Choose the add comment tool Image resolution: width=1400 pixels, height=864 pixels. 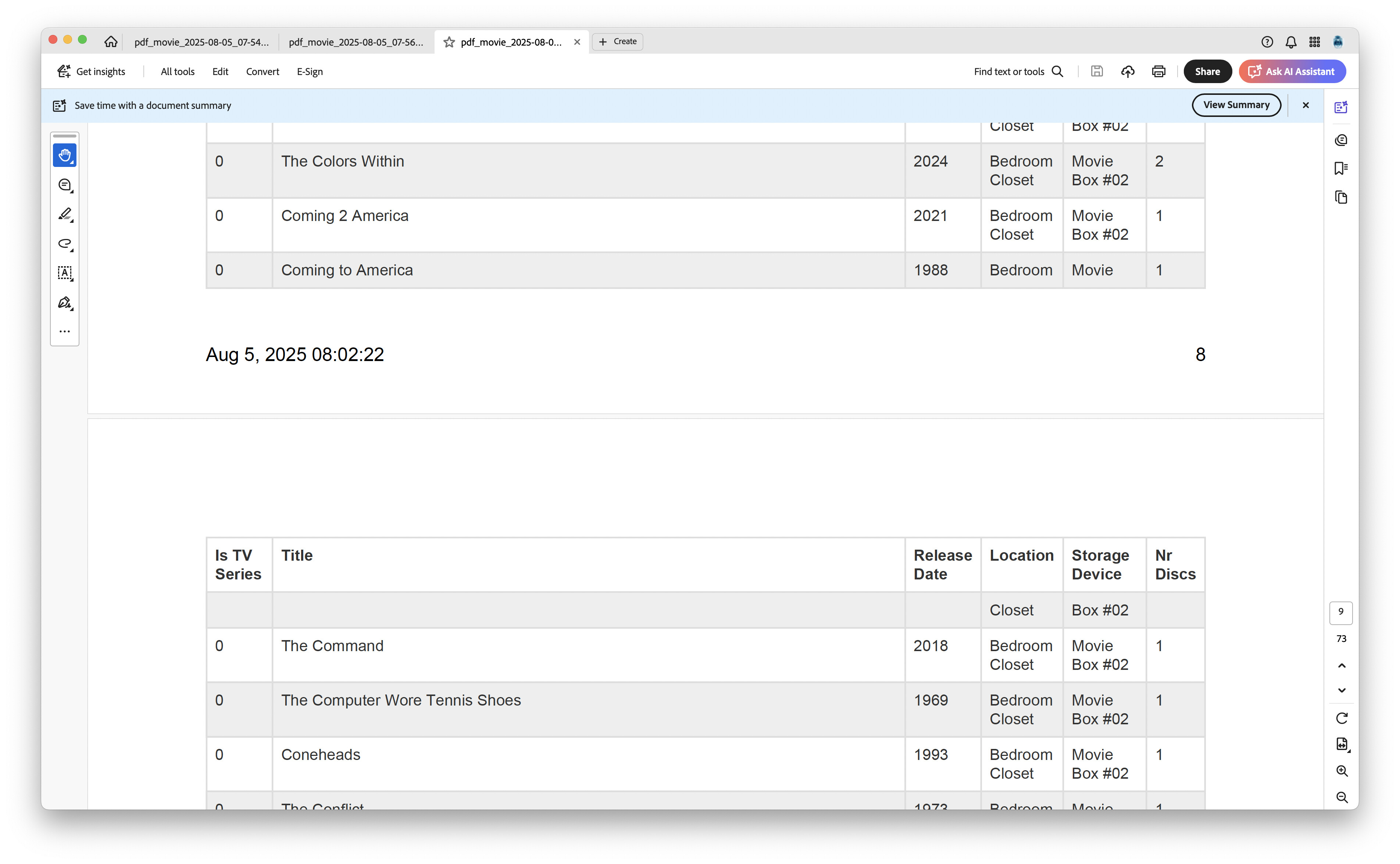65,185
